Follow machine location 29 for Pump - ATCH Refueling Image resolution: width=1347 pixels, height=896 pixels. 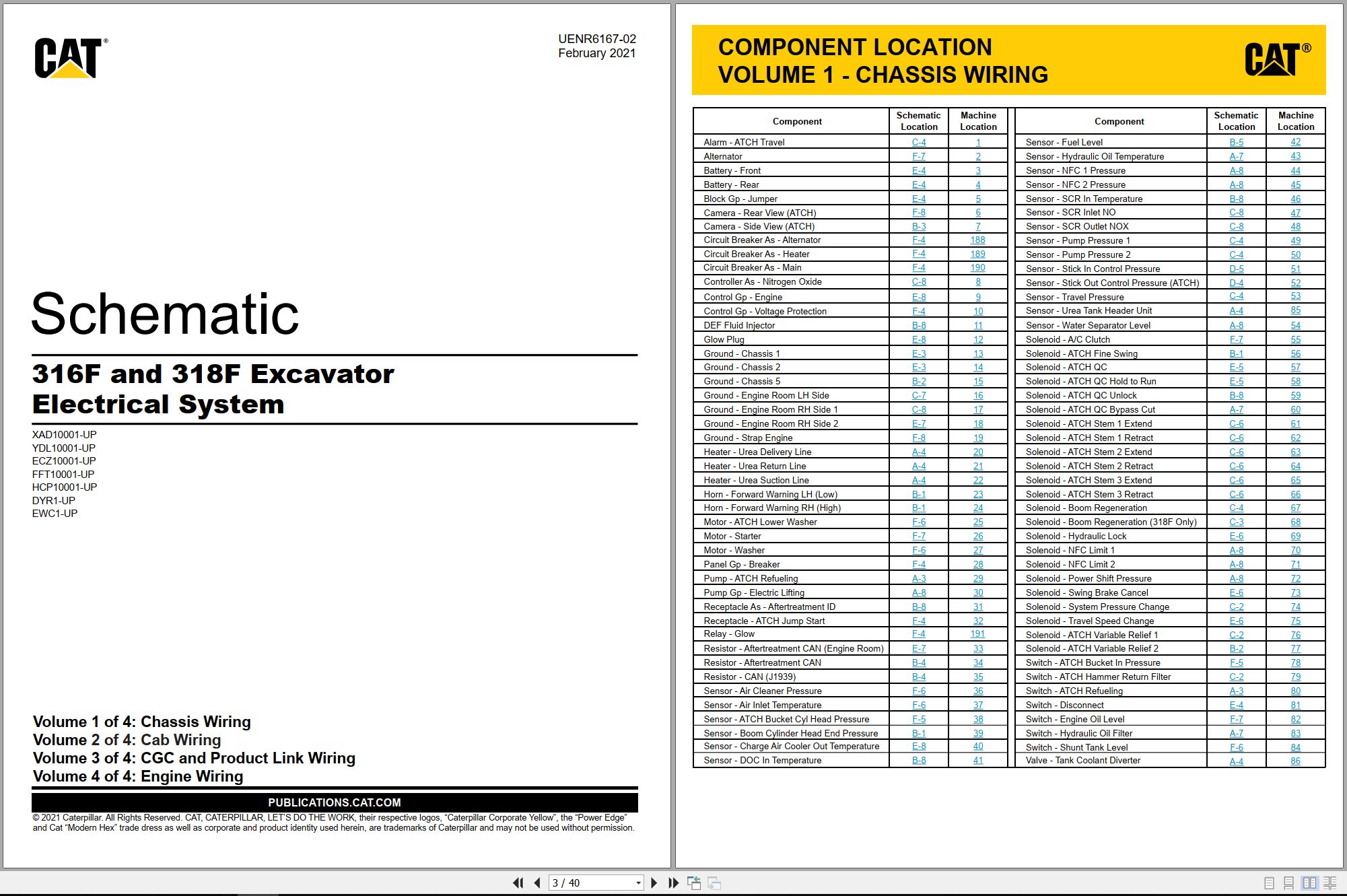[x=978, y=578]
